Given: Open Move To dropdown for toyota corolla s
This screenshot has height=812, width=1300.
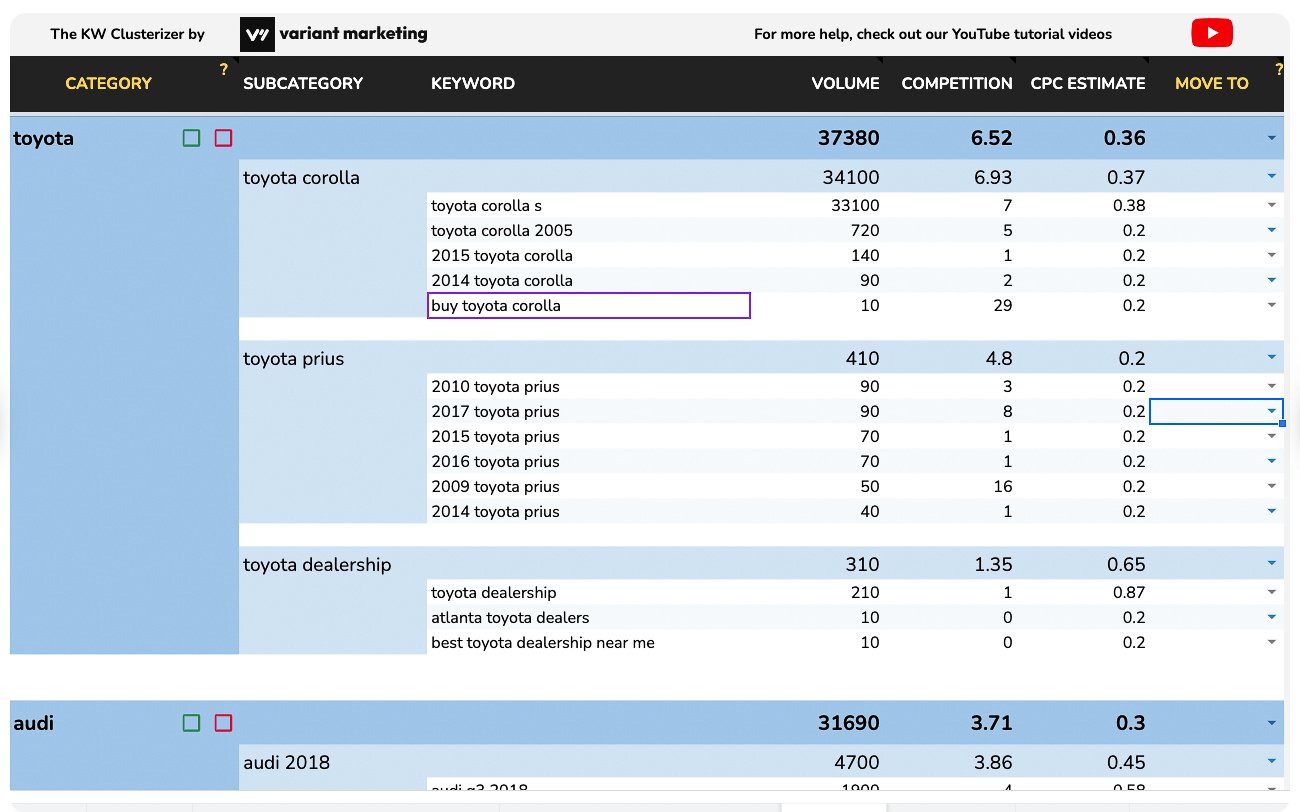Looking at the screenshot, I should pos(1271,205).
